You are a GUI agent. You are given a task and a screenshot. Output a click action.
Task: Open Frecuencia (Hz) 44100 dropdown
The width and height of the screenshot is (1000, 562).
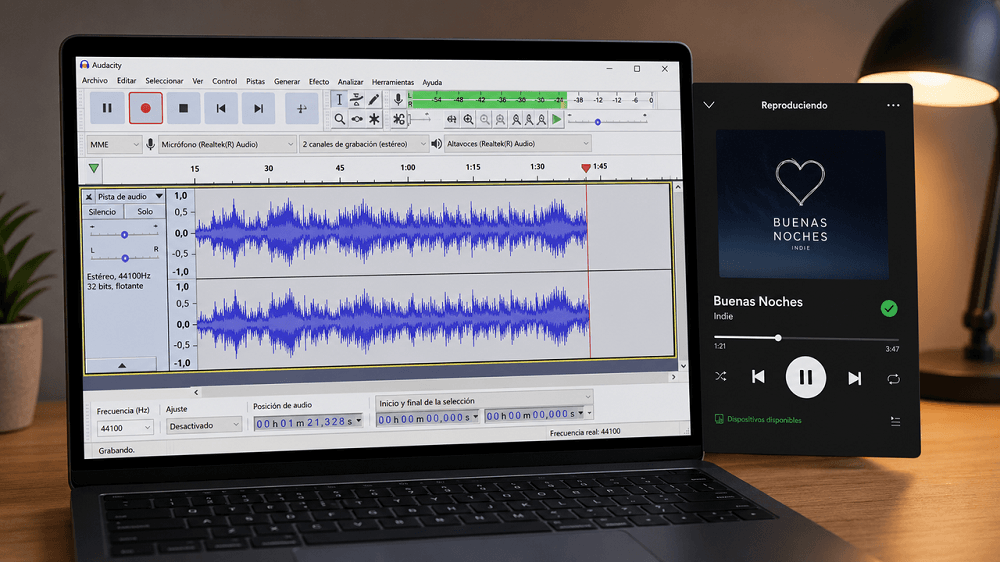pyautogui.click(x=124, y=428)
